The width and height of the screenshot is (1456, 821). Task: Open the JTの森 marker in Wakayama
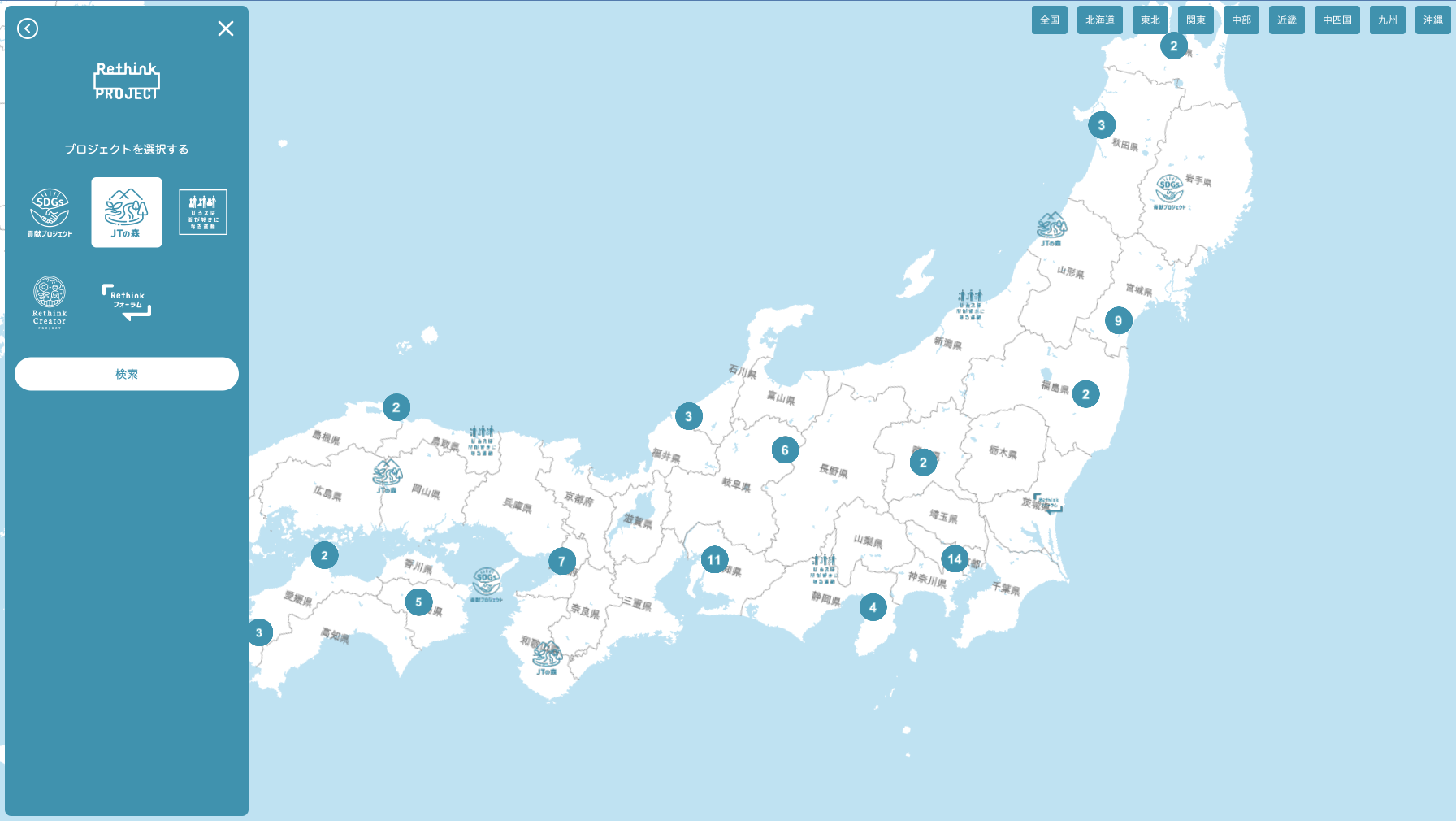point(548,657)
